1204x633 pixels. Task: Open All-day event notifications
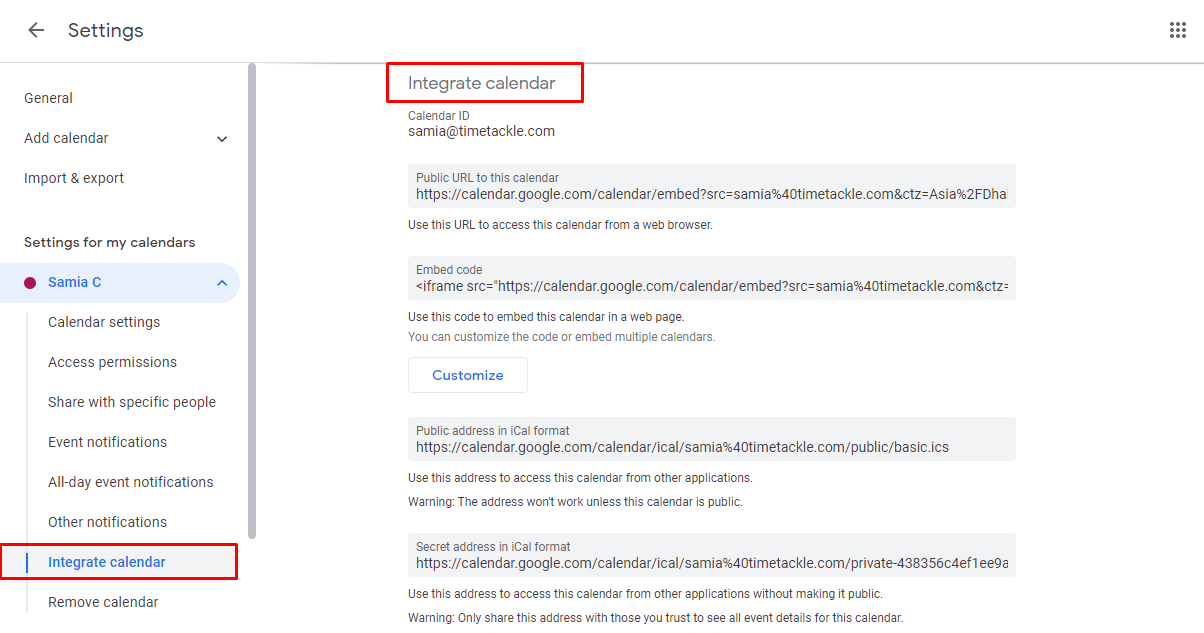[131, 482]
